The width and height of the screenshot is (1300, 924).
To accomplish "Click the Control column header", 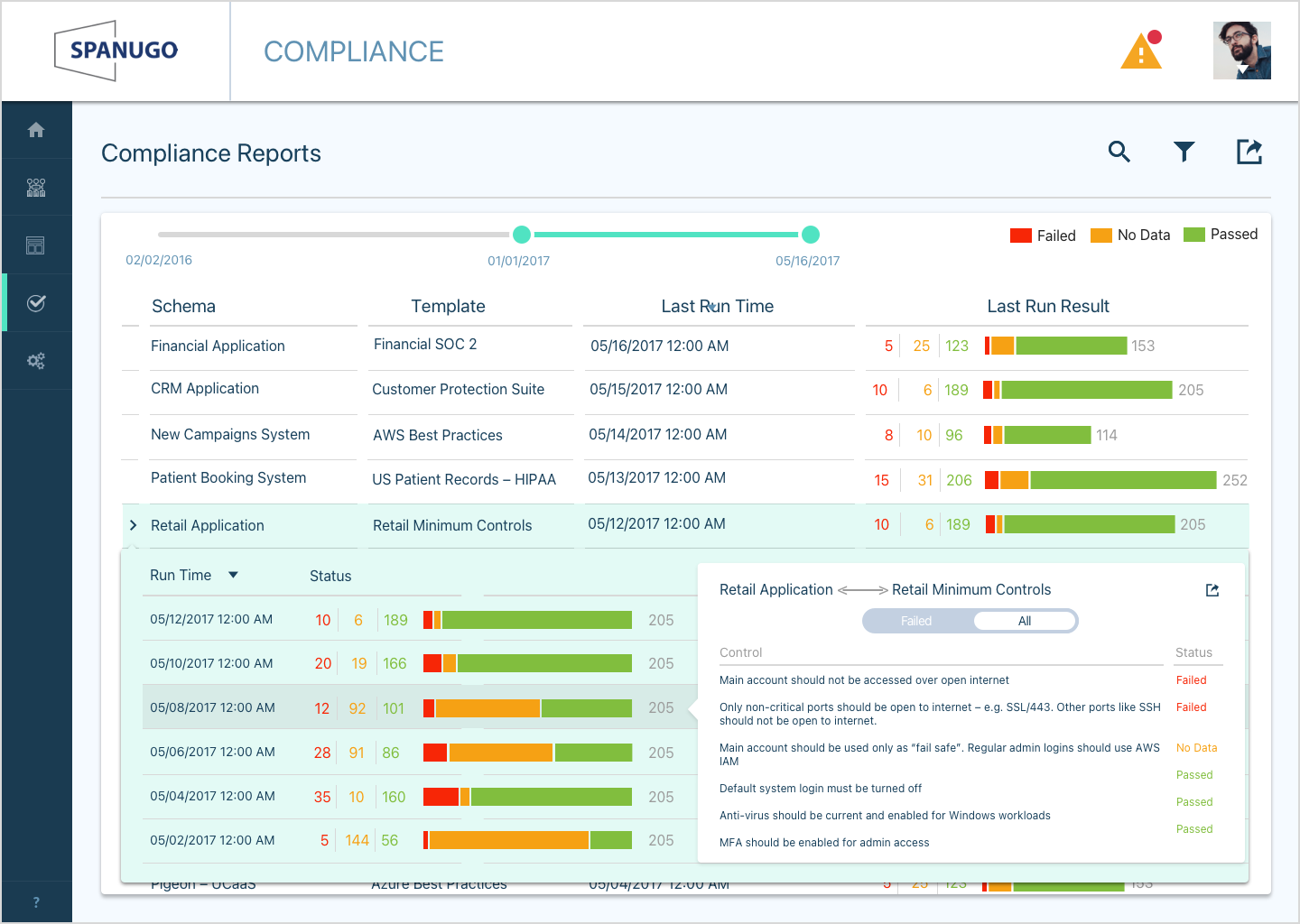I will [740, 652].
